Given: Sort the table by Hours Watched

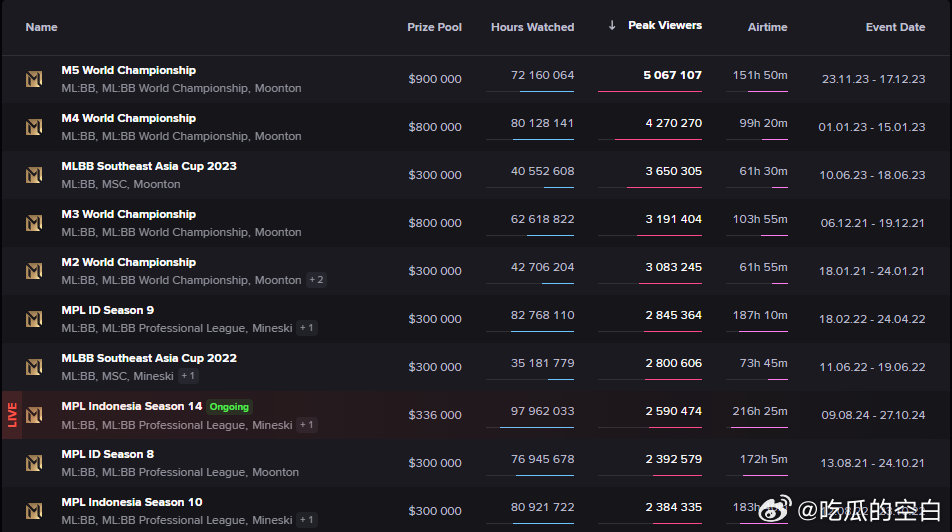Looking at the screenshot, I should coord(532,27).
